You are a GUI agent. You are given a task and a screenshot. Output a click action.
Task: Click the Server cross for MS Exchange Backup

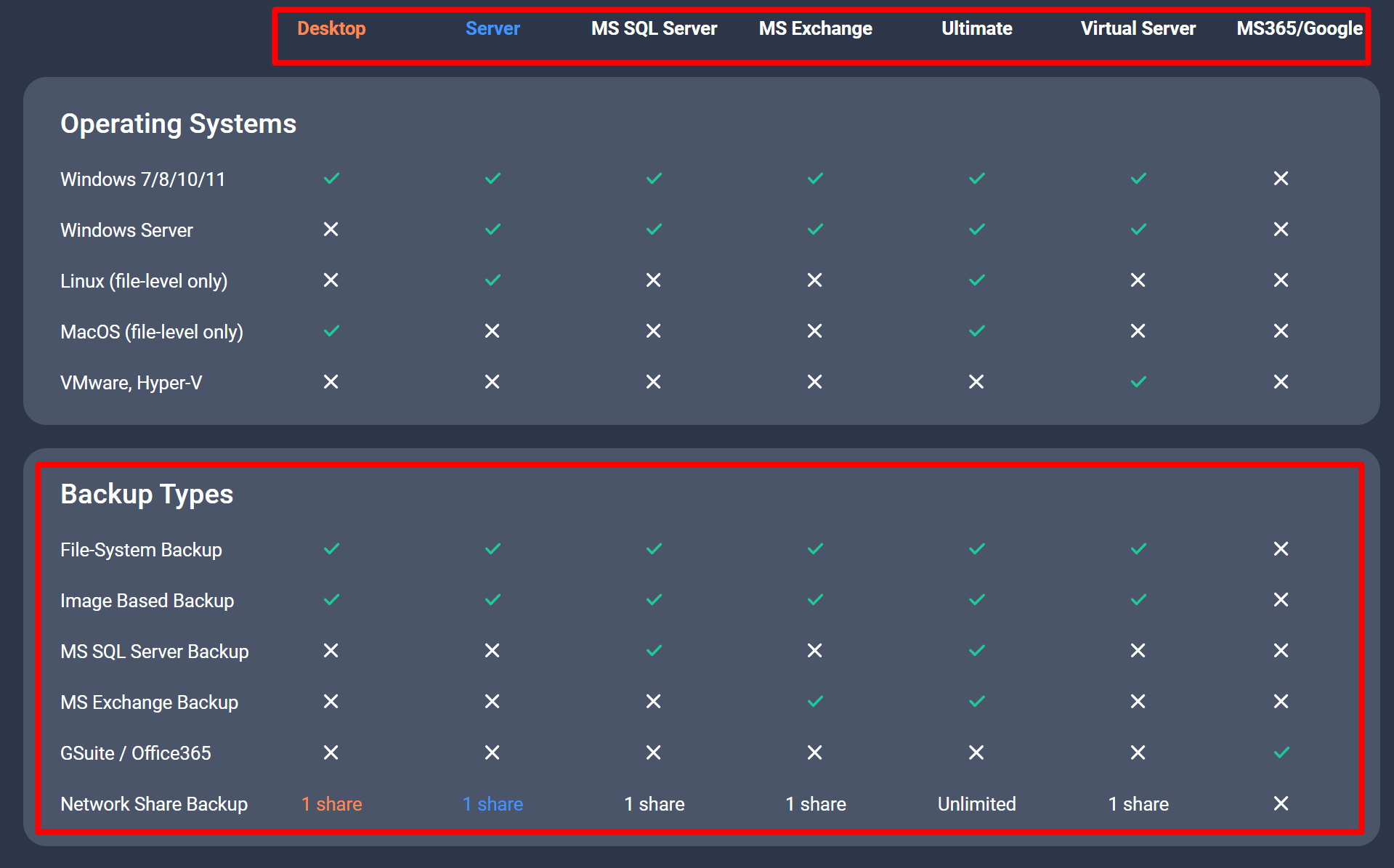pyautogui.click(x=492, y=701)
